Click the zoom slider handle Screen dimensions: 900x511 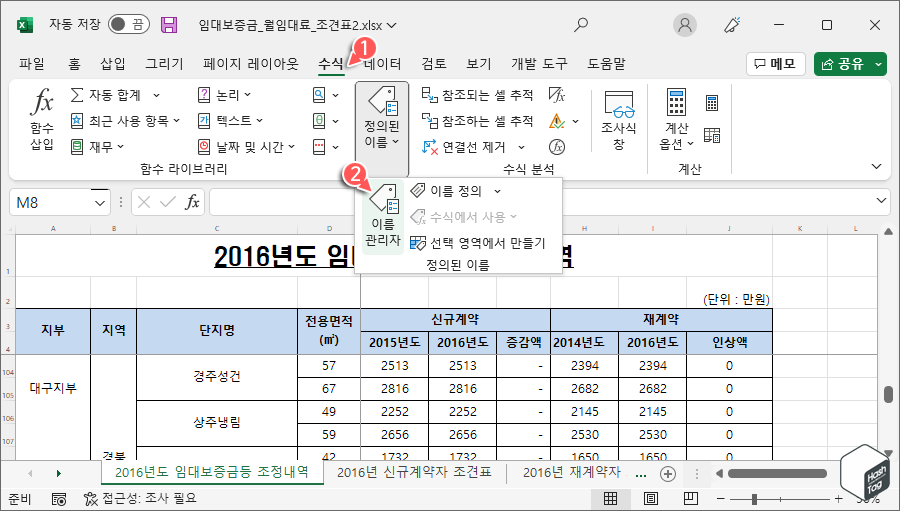pos(754,499)
